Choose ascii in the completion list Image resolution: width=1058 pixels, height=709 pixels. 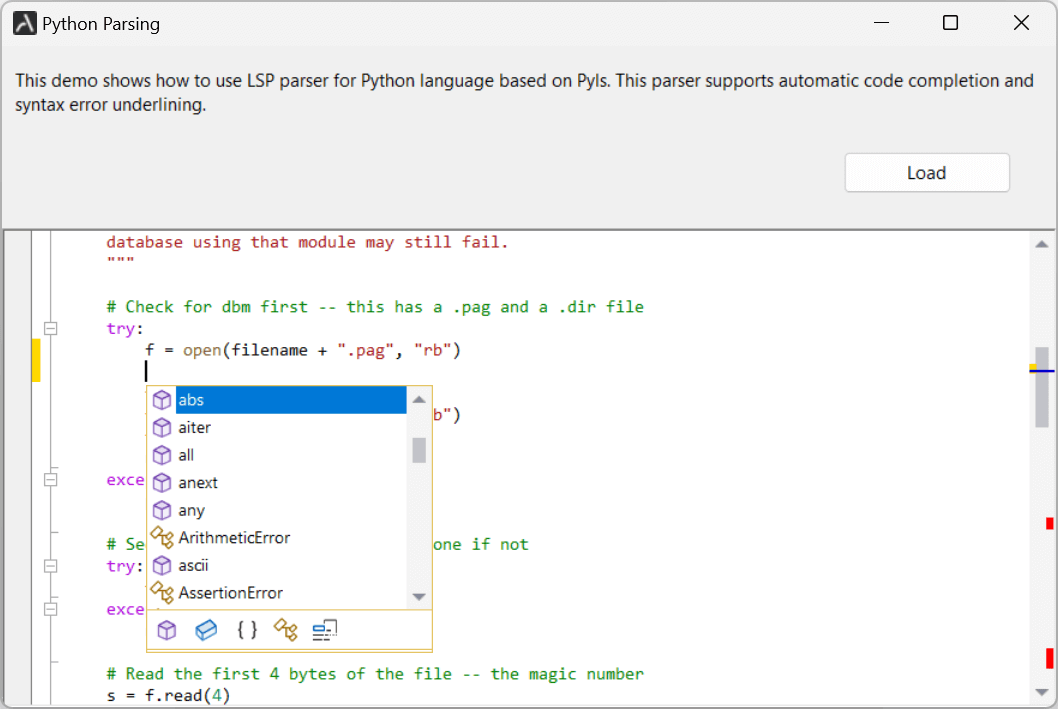(x=193, y=566)
